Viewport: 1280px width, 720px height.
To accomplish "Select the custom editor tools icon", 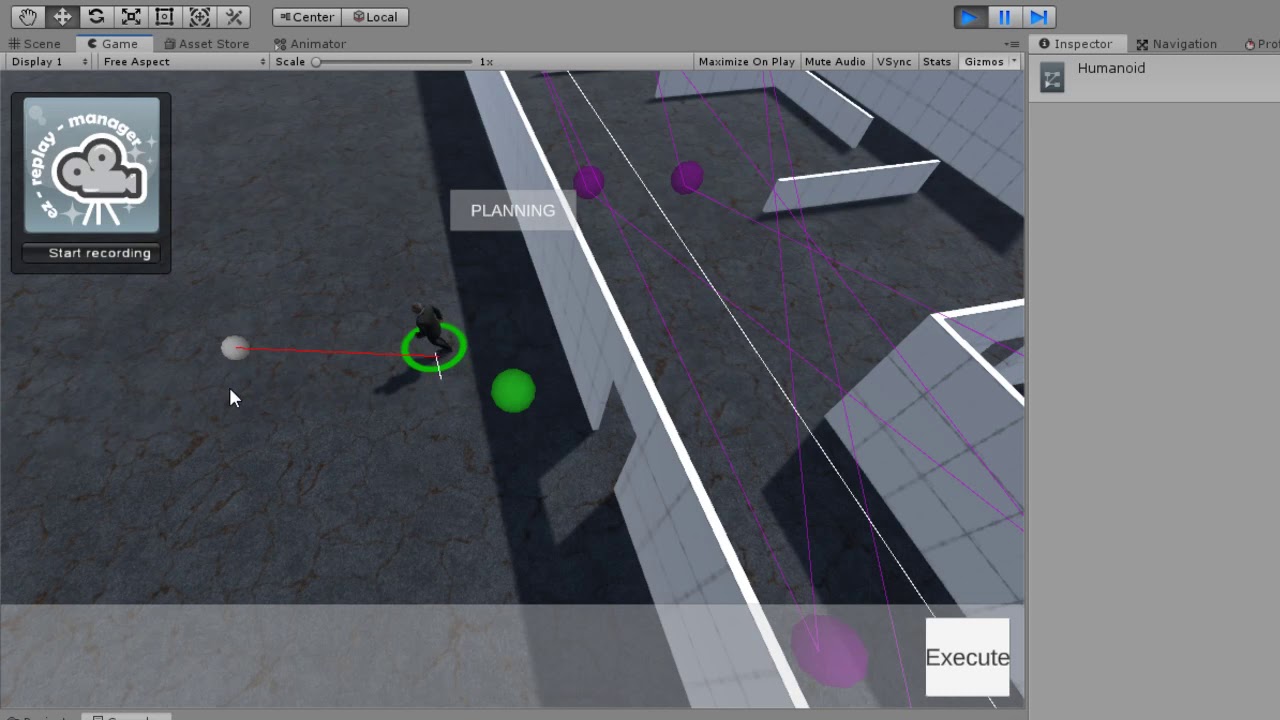I will [234, 17].
